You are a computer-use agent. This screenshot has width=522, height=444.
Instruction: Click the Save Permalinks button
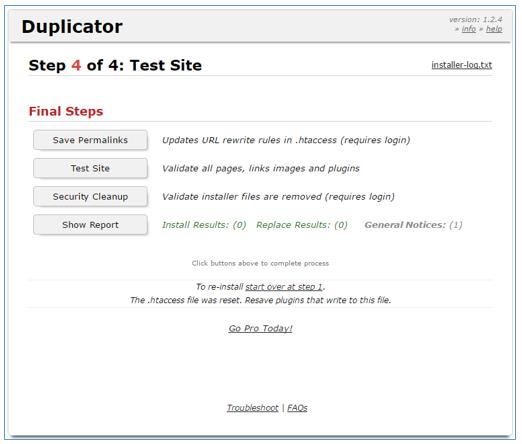point(90,140)
